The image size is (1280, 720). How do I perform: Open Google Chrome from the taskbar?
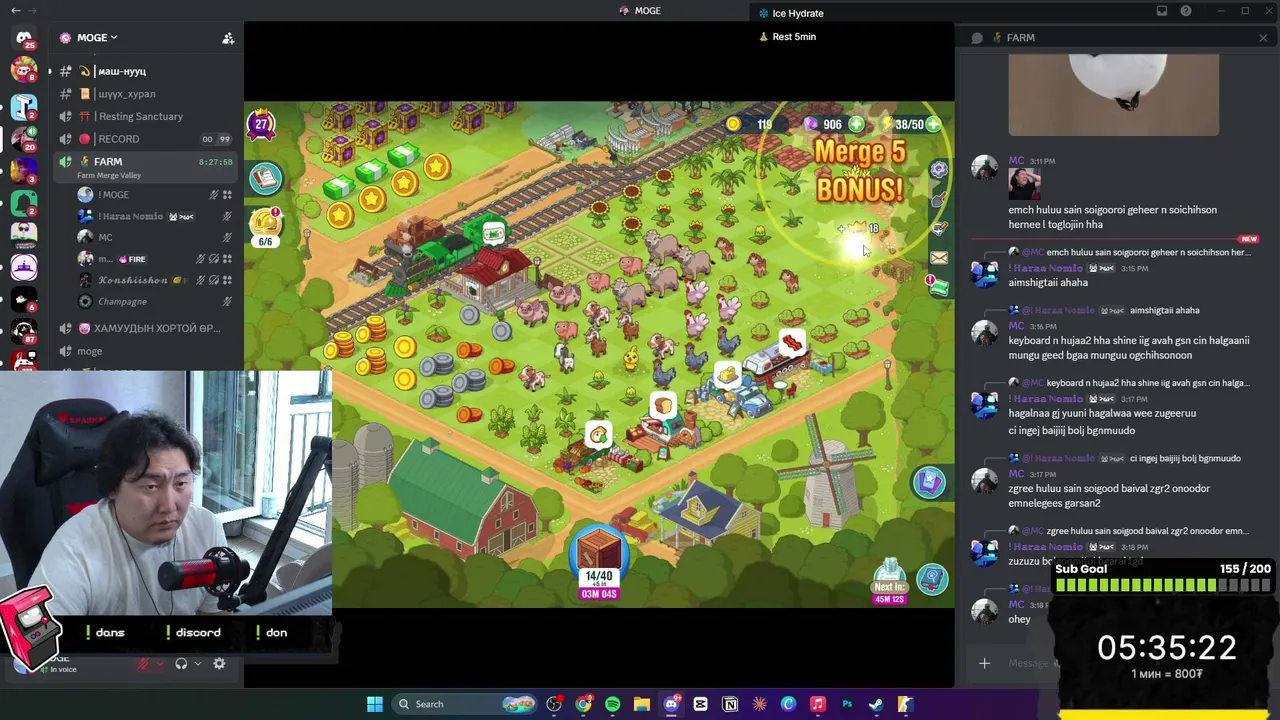tap(583, 704)
